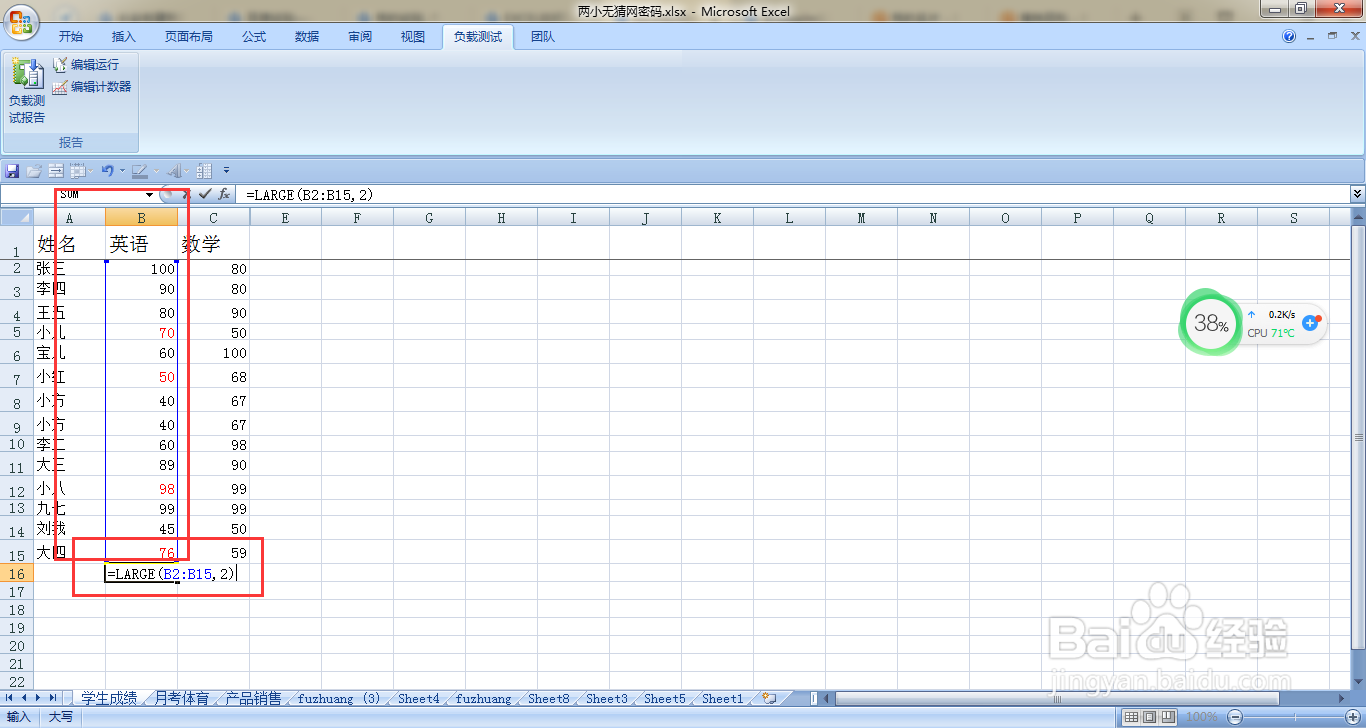Switch to the Sheet8 tab
The image size is (1366, 728).
tap(549, 699)
